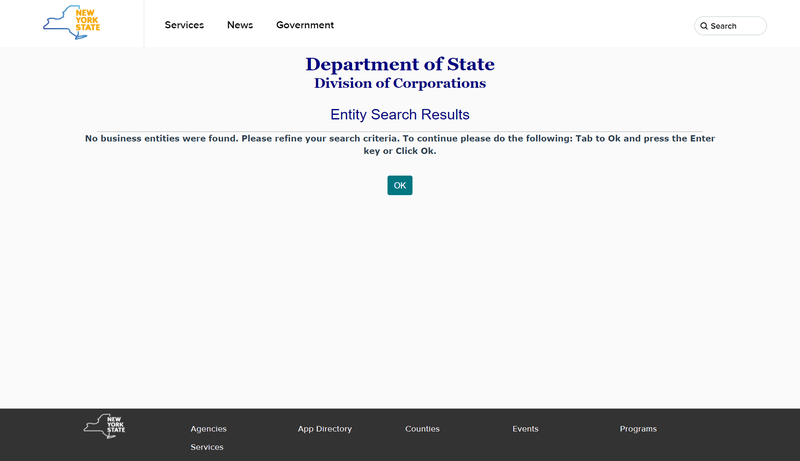Go to App Directory in the footer
The width and height of the screenshot is (800, 461).
tap(325, 429)
